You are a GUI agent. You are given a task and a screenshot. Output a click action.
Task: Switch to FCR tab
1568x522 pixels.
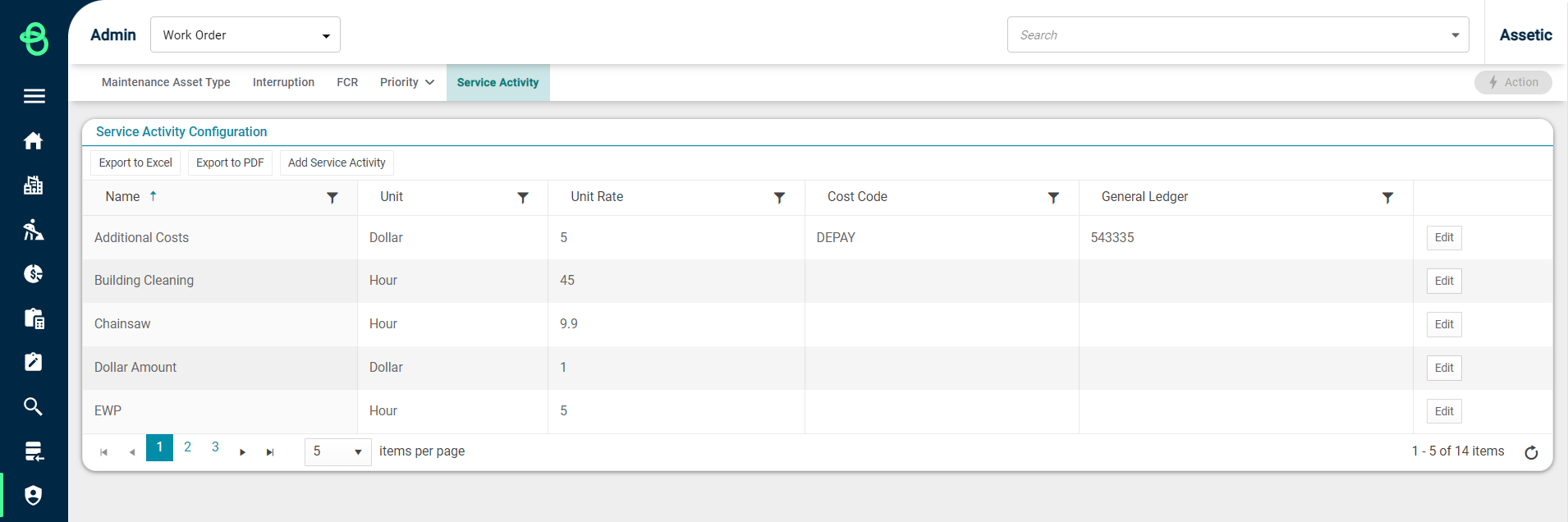(347, 82)
